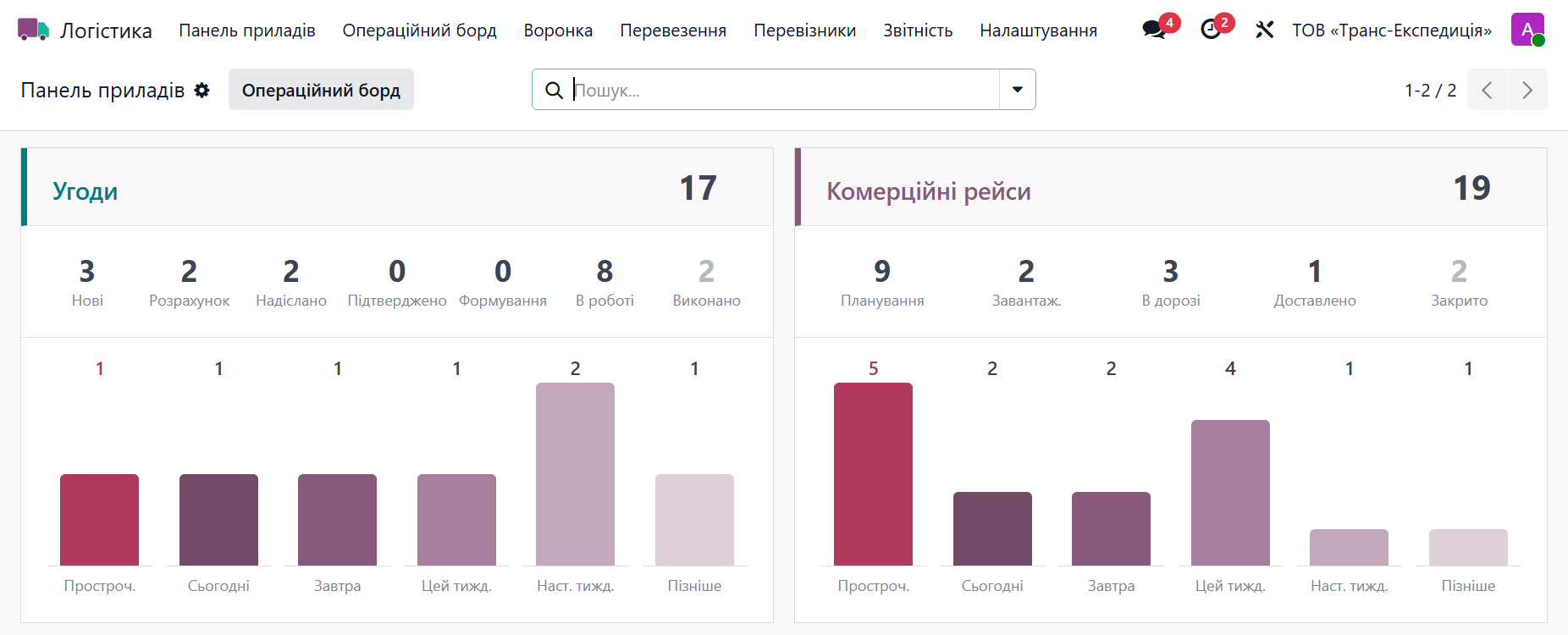The image size is (1568, 635).
Task: Open the Перевізники menu
Action: (x=805, y=30)
